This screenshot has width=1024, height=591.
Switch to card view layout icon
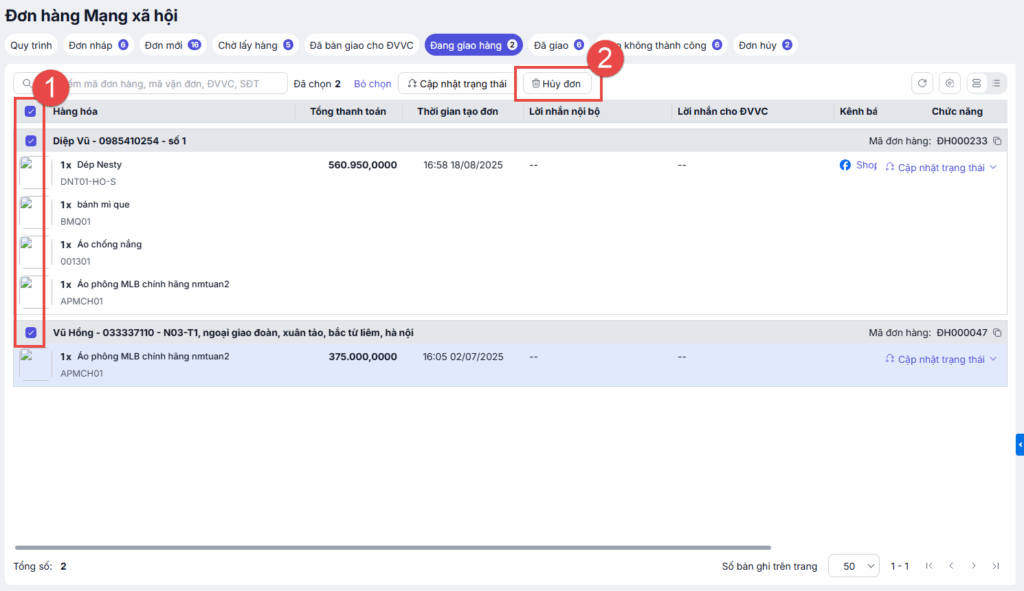[x=976, y=84]
